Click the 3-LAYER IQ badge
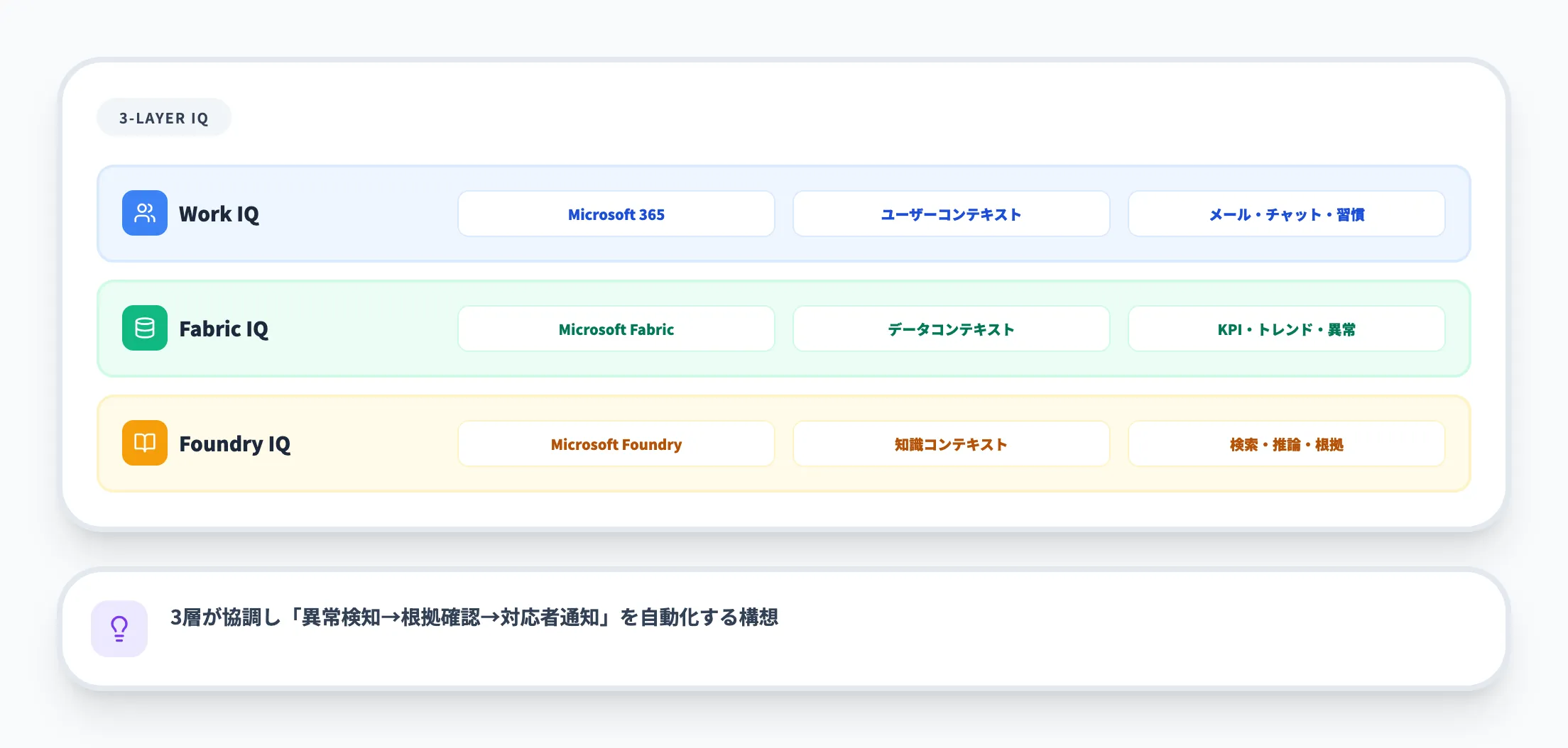Image resolution: width=1568 pixels, height=748 pixels. [x=163, y=117]
